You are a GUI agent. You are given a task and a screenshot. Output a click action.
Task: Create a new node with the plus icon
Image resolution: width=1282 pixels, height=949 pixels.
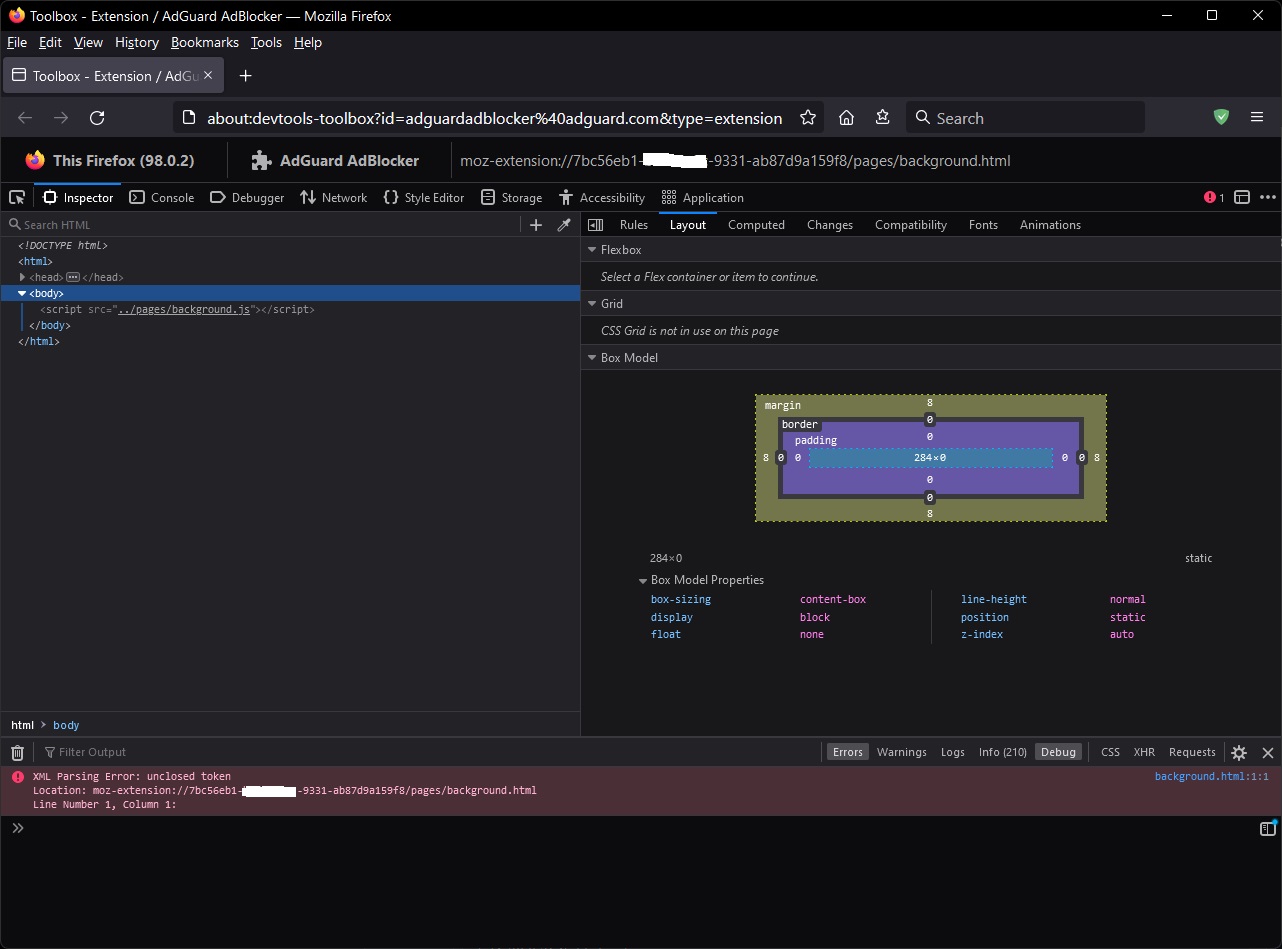536,225
